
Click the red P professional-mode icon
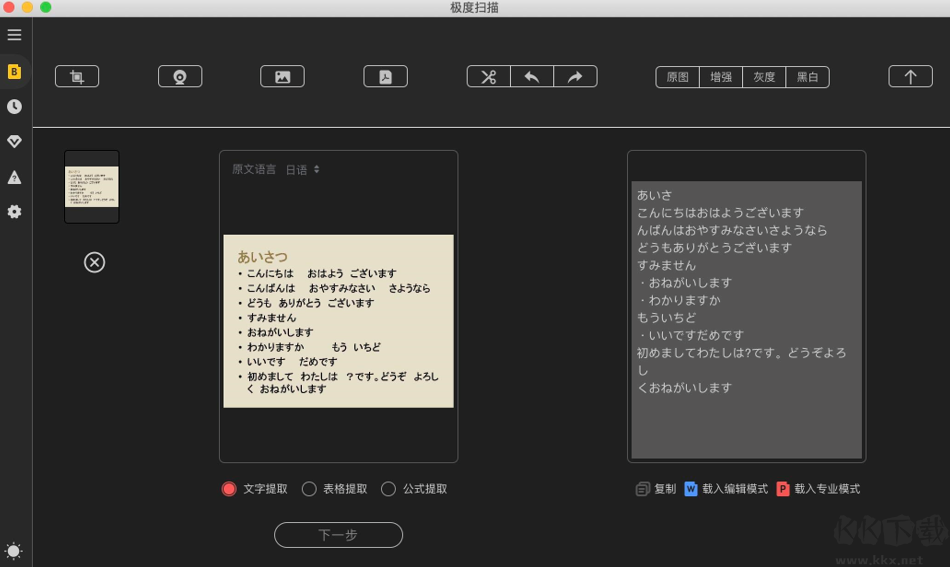783,489
